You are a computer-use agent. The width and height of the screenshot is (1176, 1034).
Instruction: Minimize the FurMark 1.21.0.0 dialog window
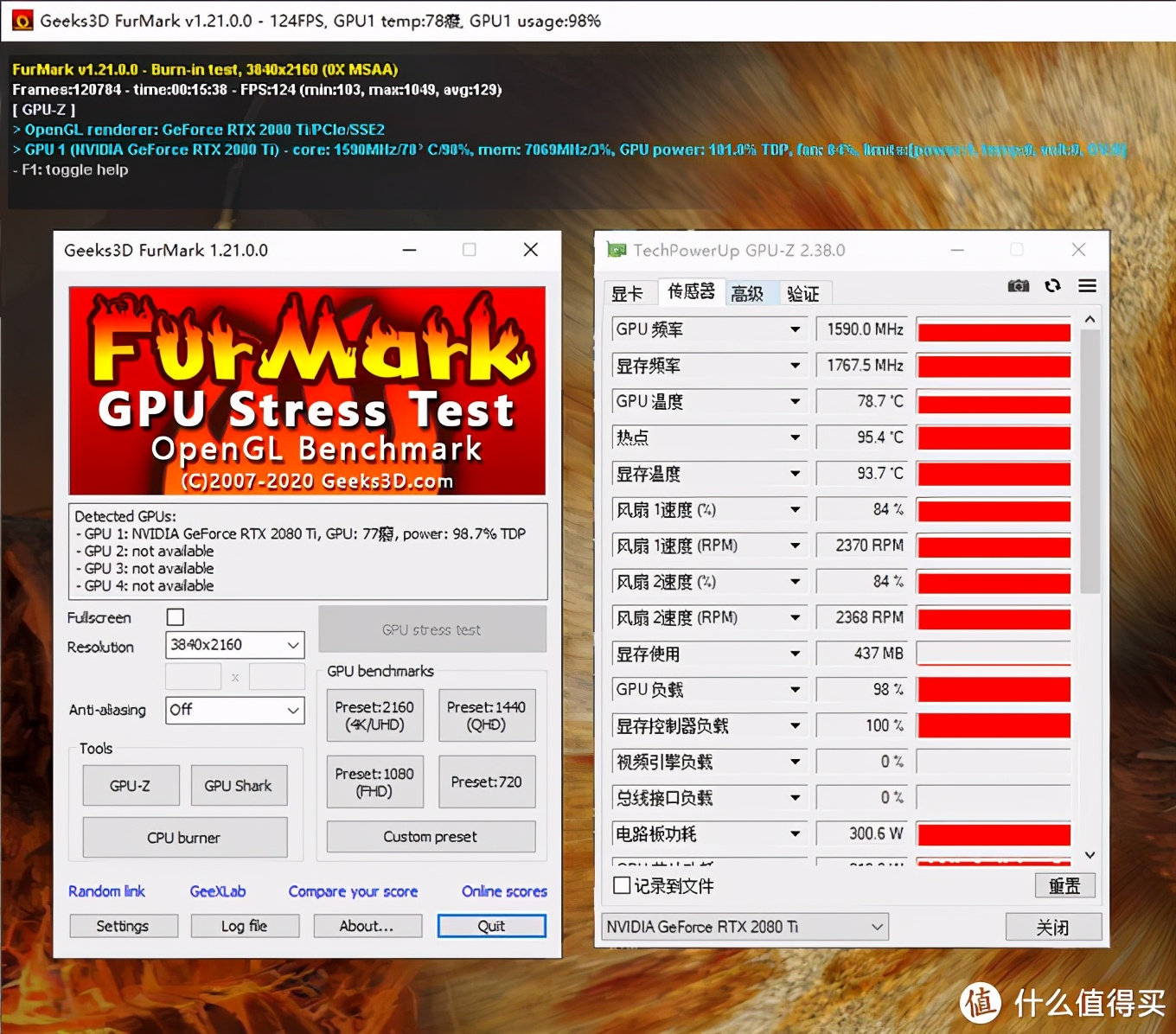(x=410, y=250)
